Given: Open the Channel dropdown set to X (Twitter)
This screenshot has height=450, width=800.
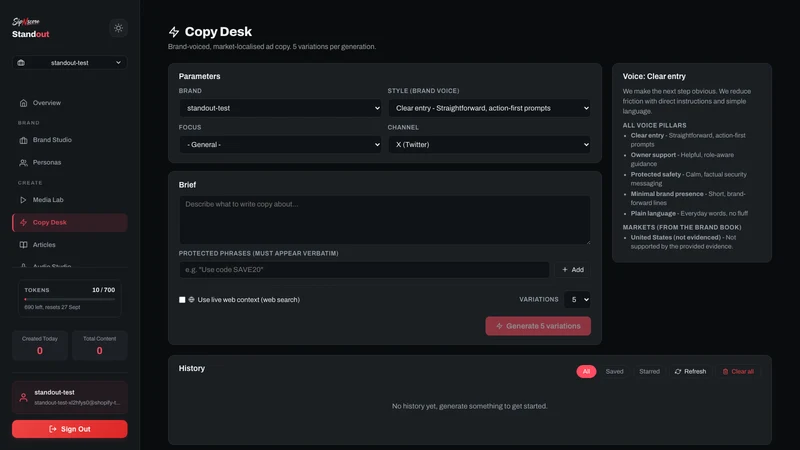Looking at the screenshot, I should click(489, 145).
